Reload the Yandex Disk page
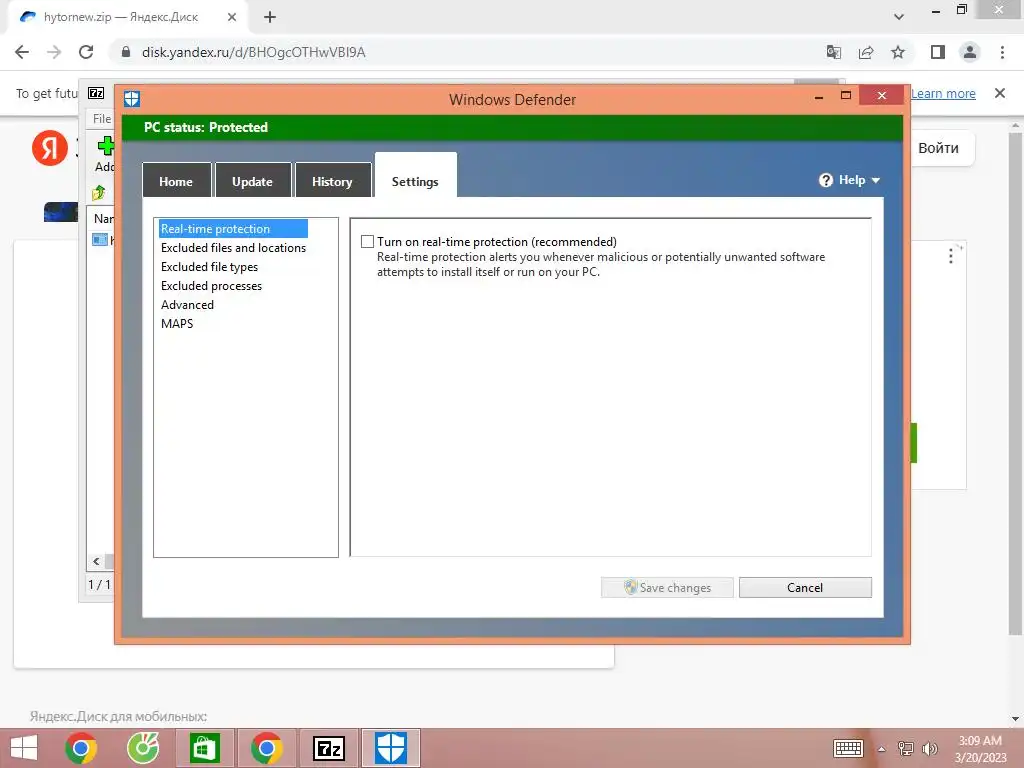This screenshot has width=1024, height=768. (86, 52)
